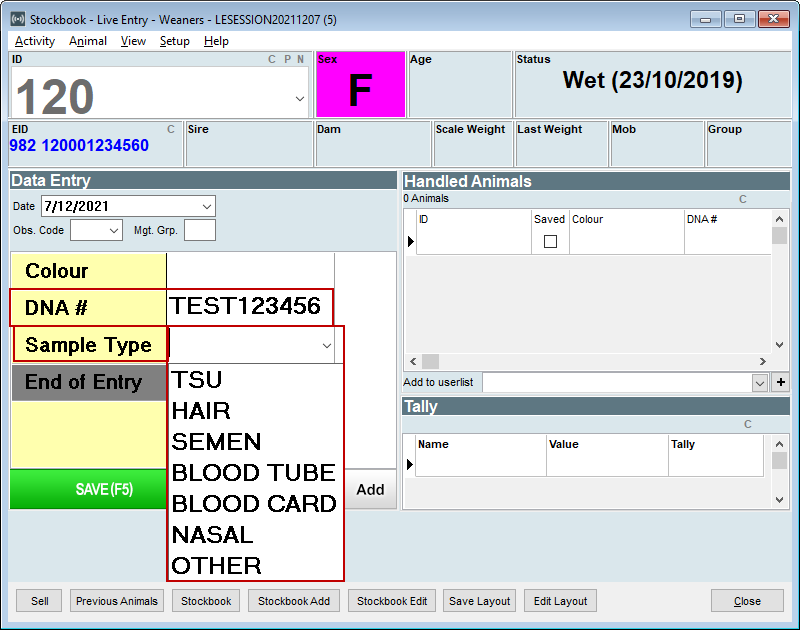Click the C indicator in the ID header
The height and width of the screenshot is (630, 800).
point(272,59)
